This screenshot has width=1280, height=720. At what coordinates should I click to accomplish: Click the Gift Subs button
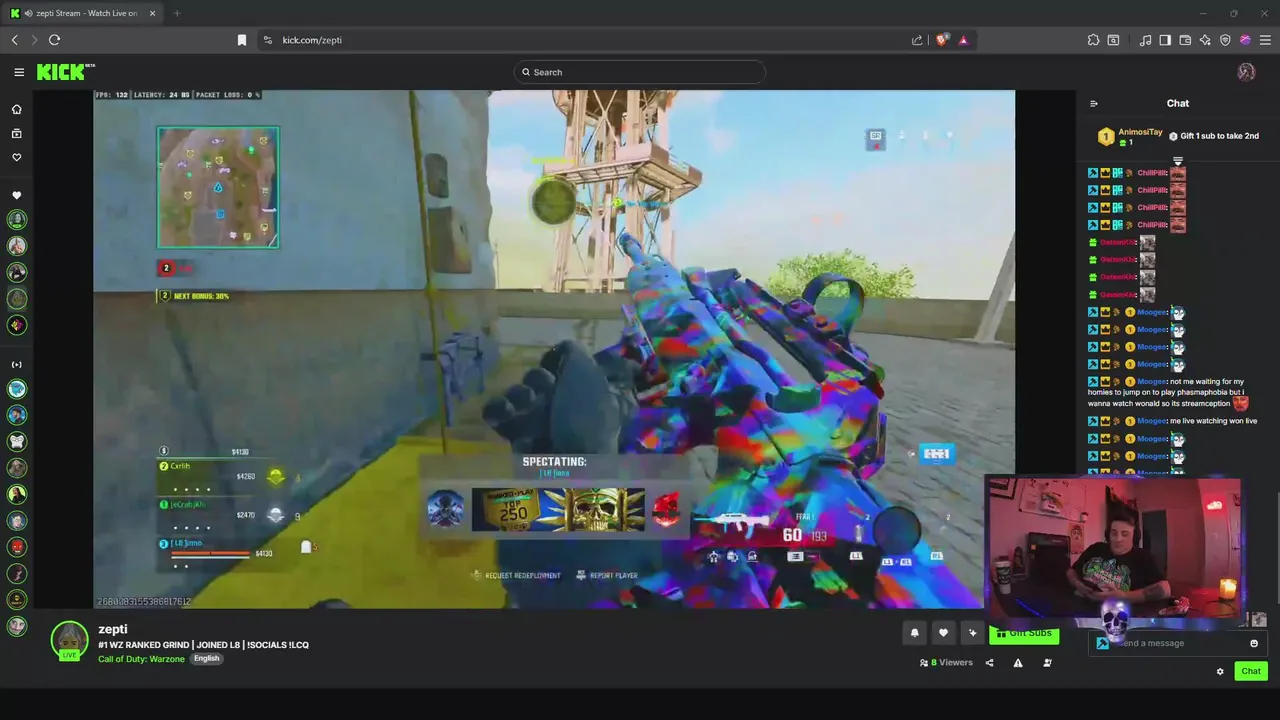click(x=1024, y=633)
